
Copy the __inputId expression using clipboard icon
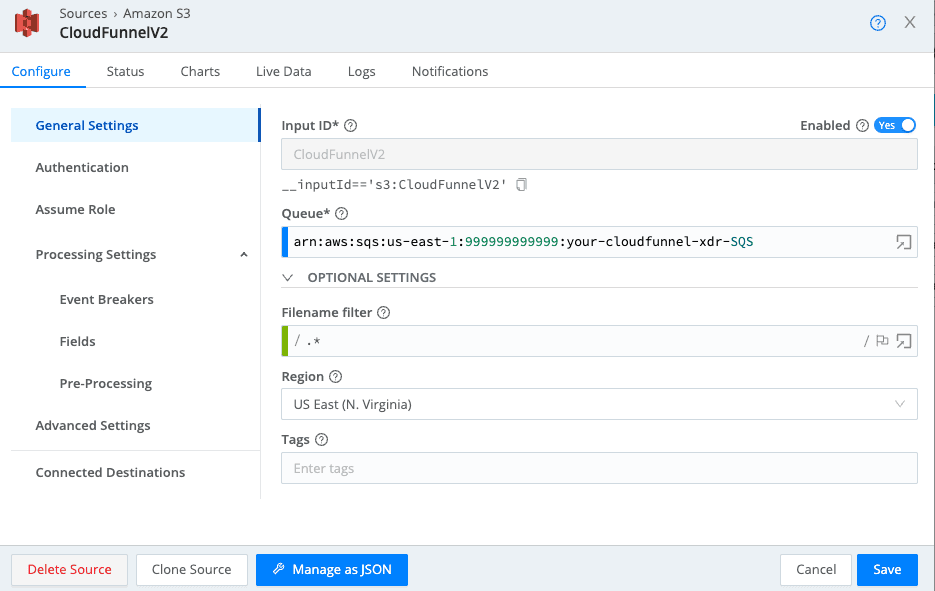[521, 184]
